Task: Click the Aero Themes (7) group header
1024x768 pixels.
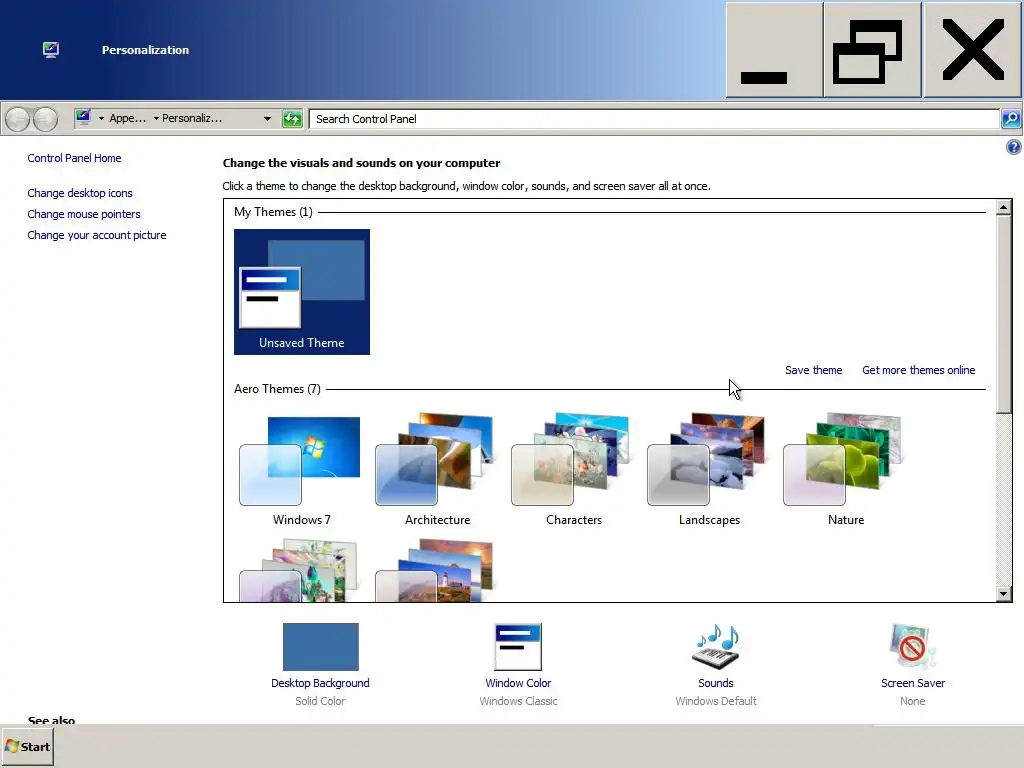Action: pyautogui.click(x=277, y=389)
